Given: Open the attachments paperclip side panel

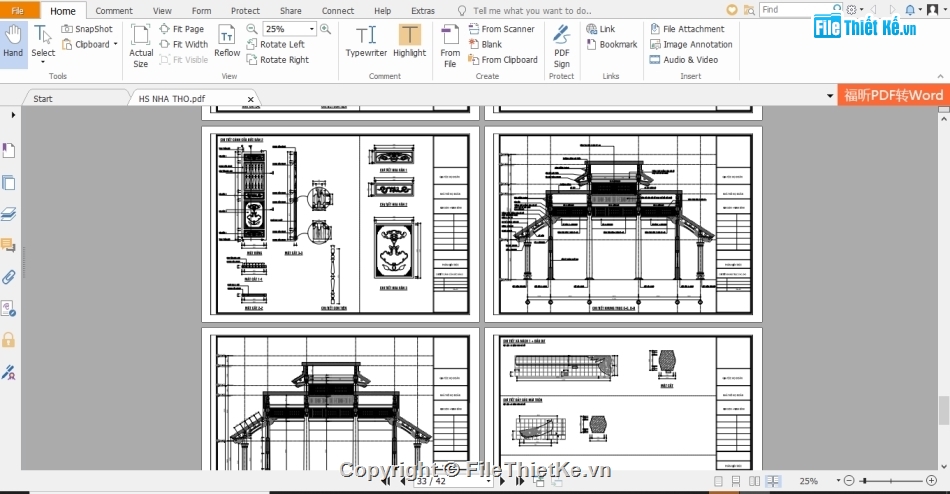Looking at the screenshot, I should [x=8, y=277].
